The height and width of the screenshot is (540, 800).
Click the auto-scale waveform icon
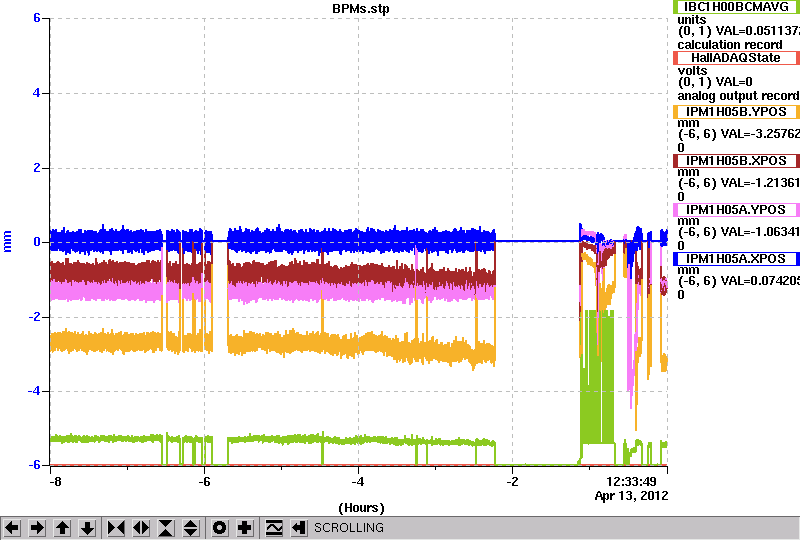(x=274, y=528)
